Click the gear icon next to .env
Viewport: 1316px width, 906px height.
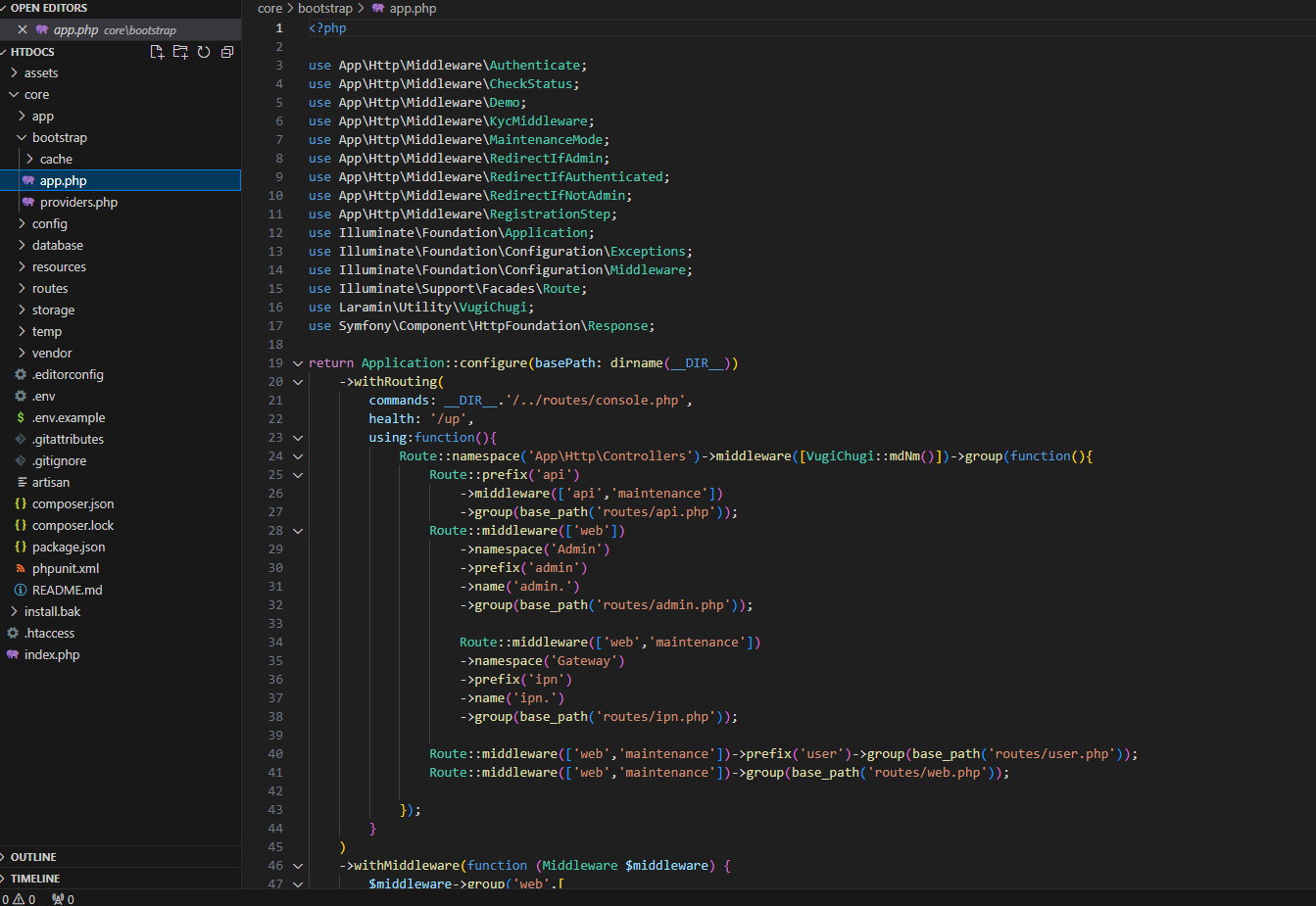(x=21, y=396)
